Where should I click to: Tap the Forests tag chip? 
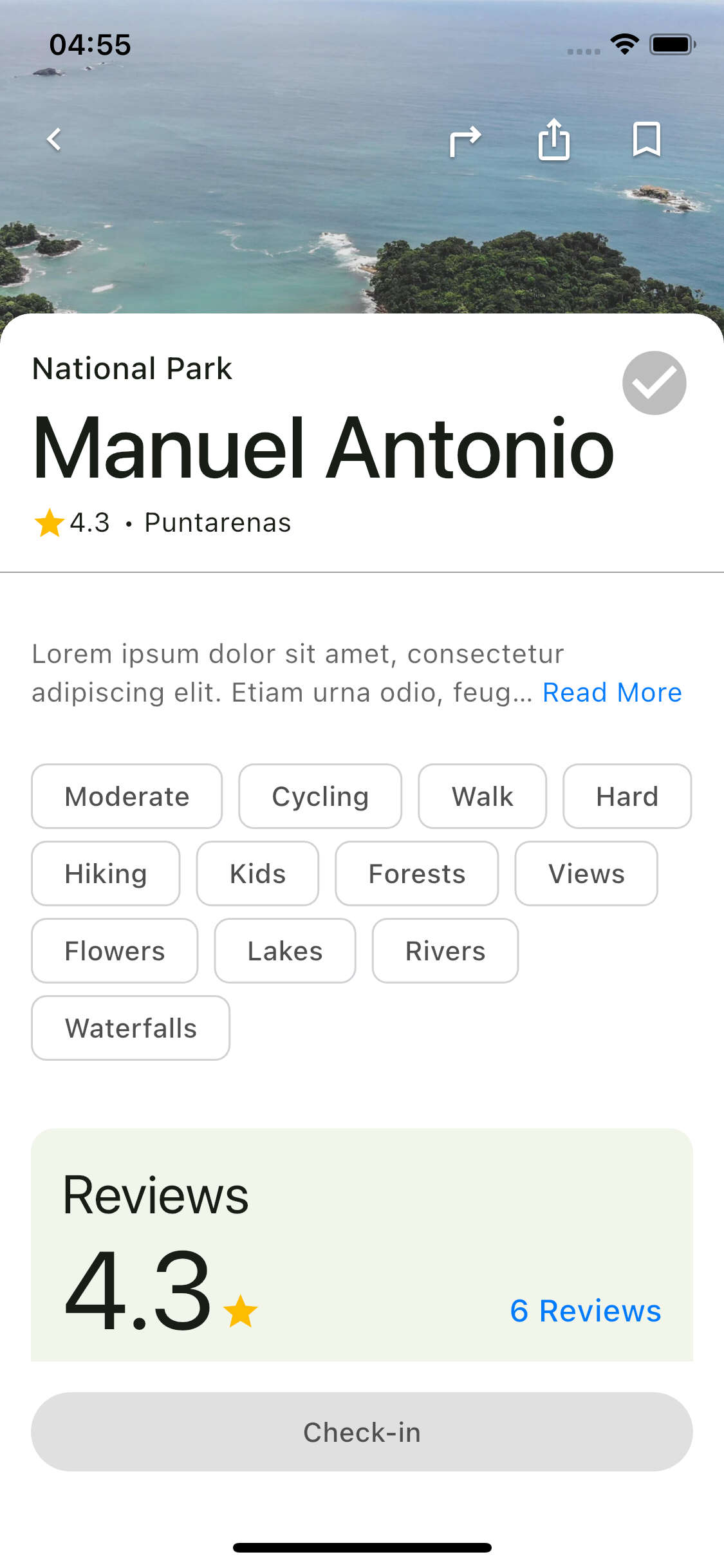coord(416,873)
